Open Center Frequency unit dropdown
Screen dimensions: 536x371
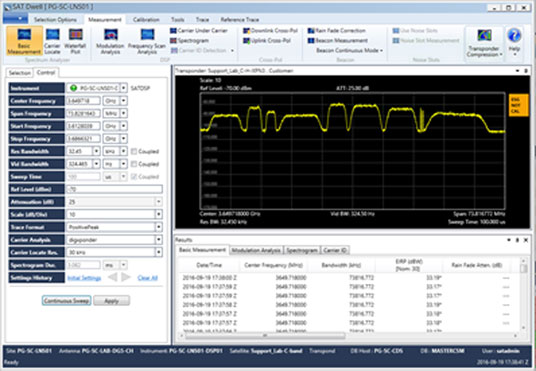pyautogui.click(x=123, y=101)
